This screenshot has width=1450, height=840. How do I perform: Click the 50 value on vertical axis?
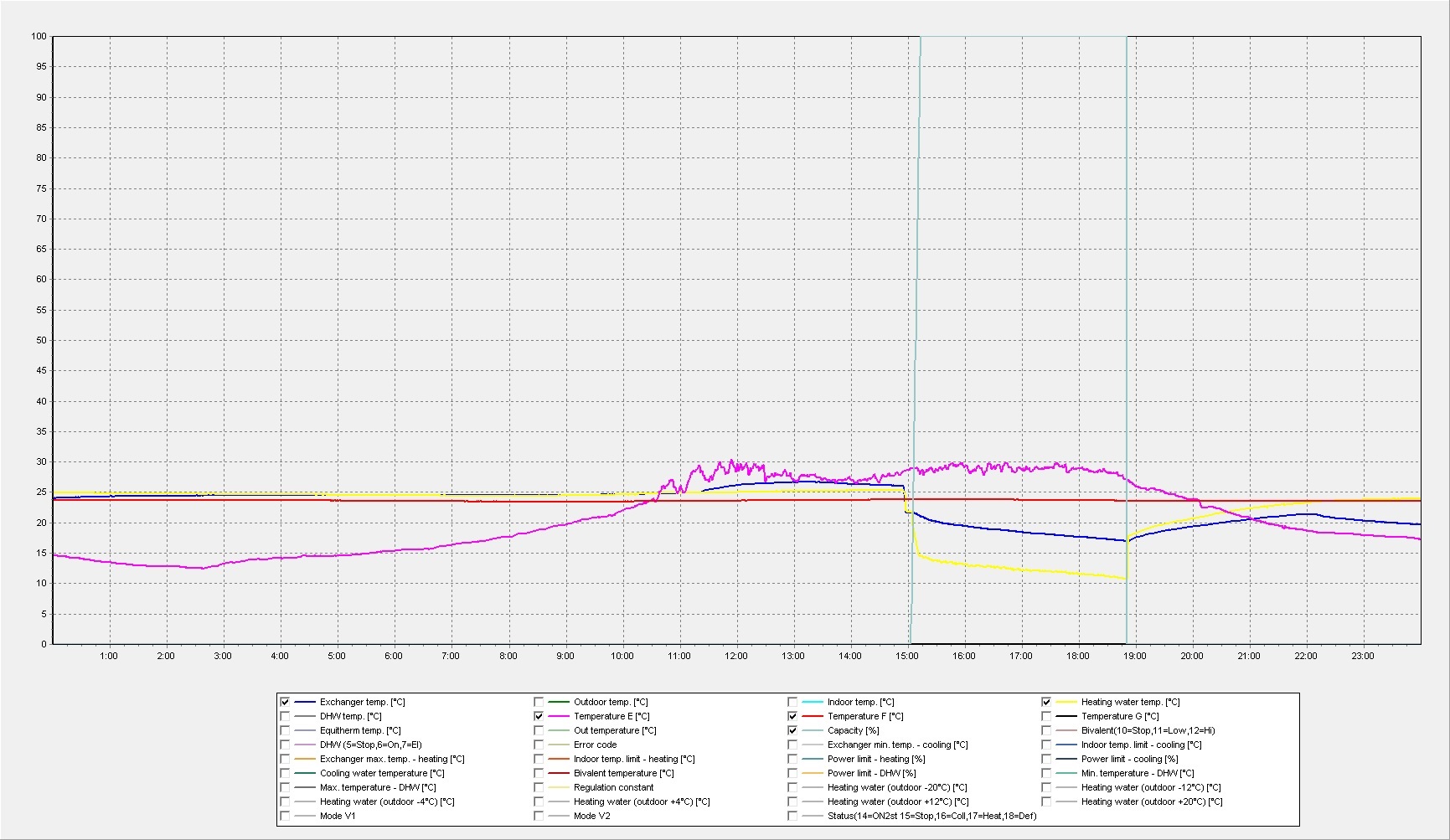point(41,340)
